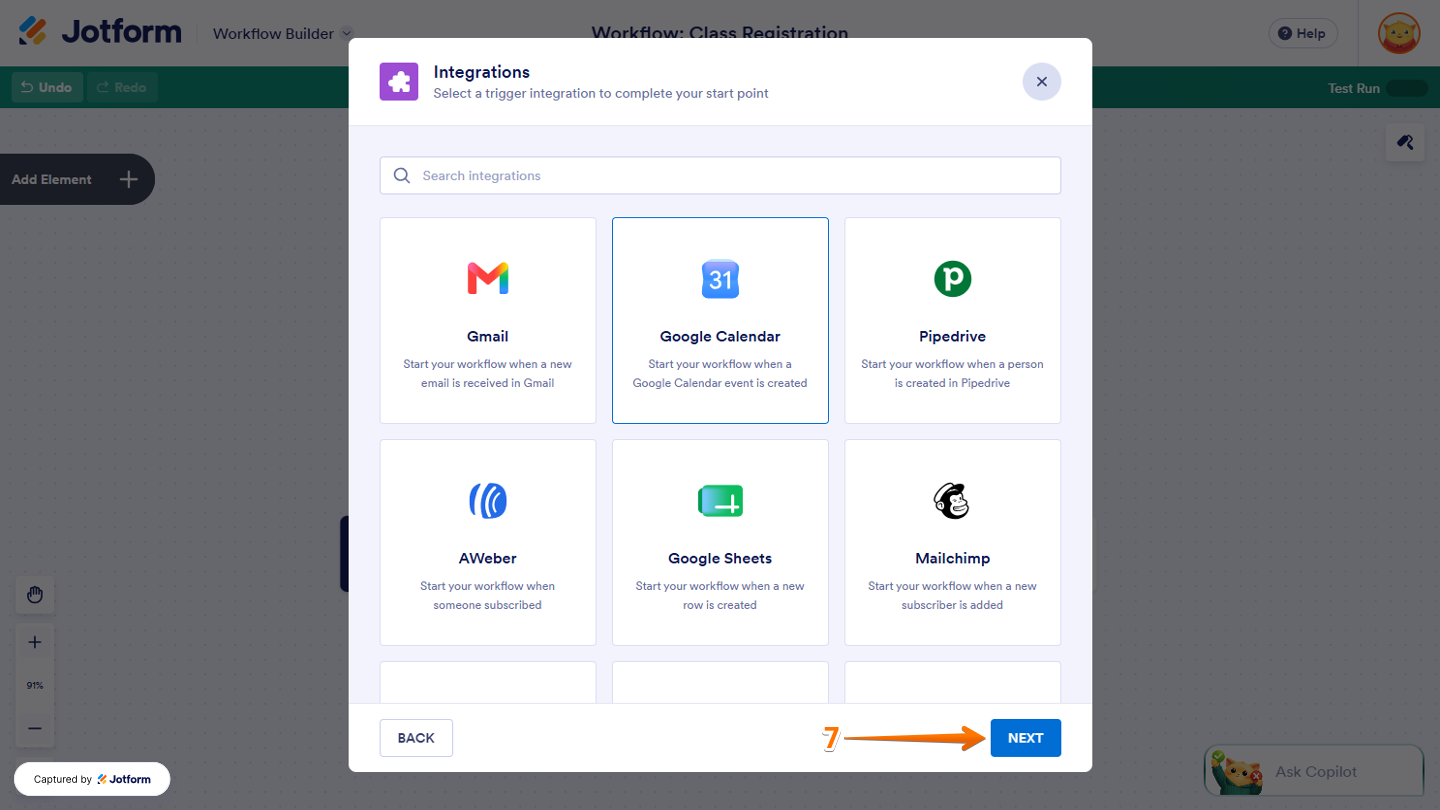Open the Add Element panel
Image resolution: width=1440 pixels, height=810 pixels.
point(75,180)
